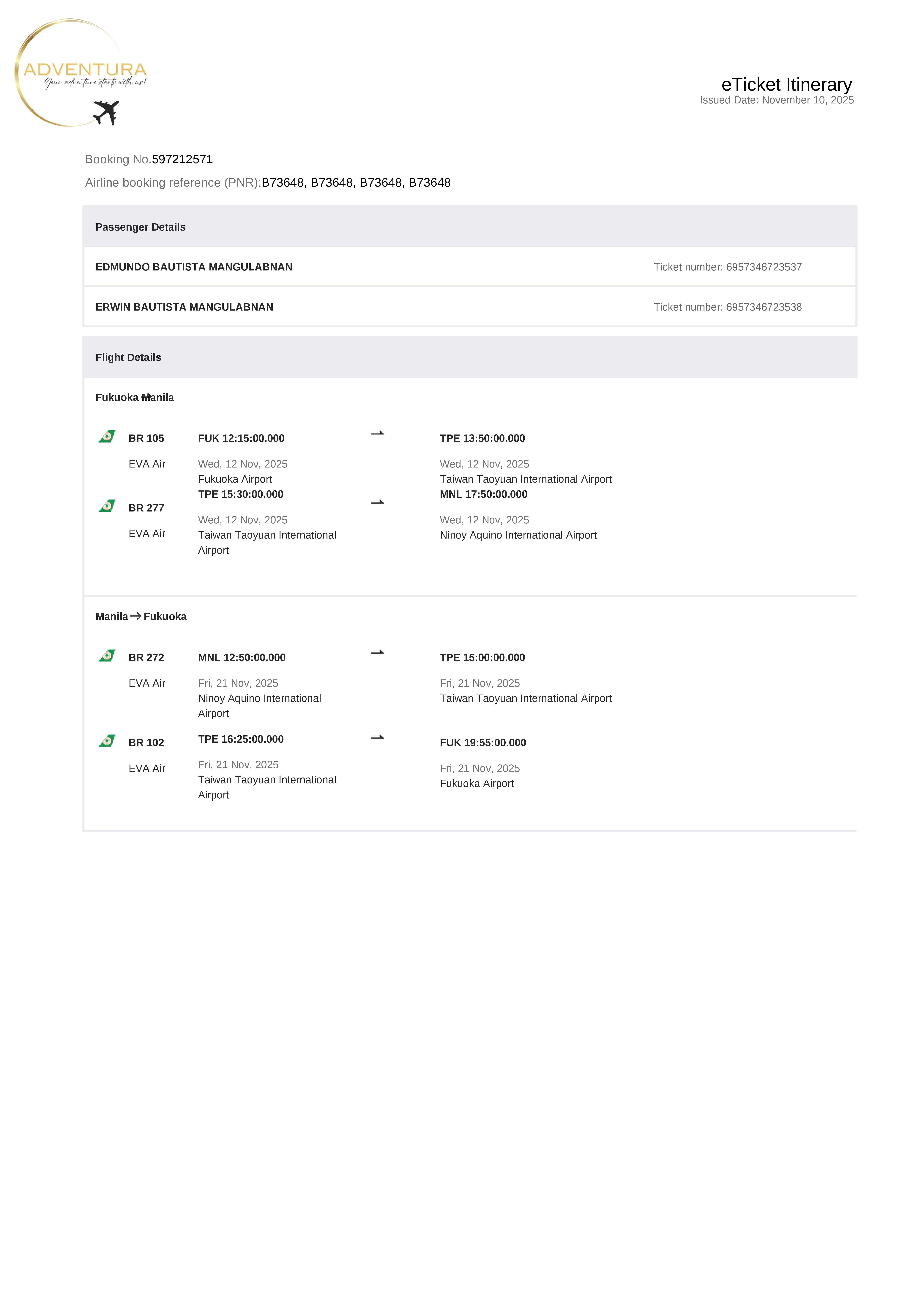Click the EVA Air logo beside BR 277
Viewport: 924px width, 1308px height.
click(107, 506)
